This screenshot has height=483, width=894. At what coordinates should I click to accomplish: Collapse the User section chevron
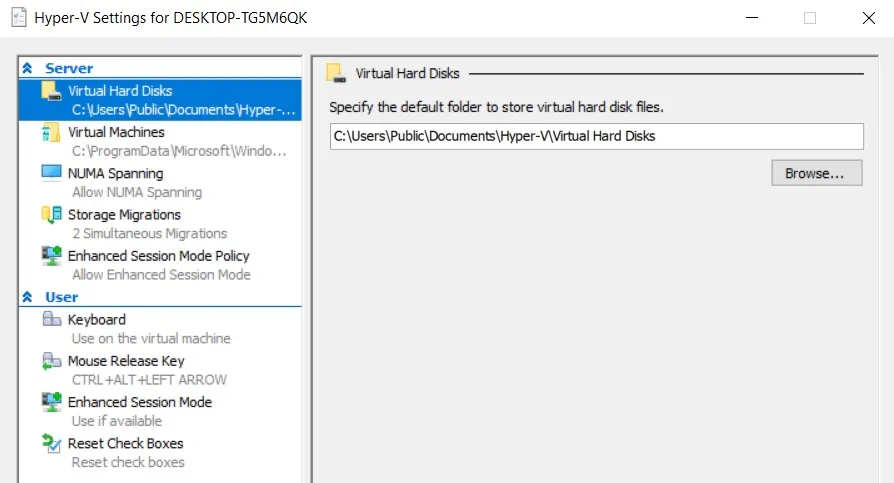(x=27, y=297)
